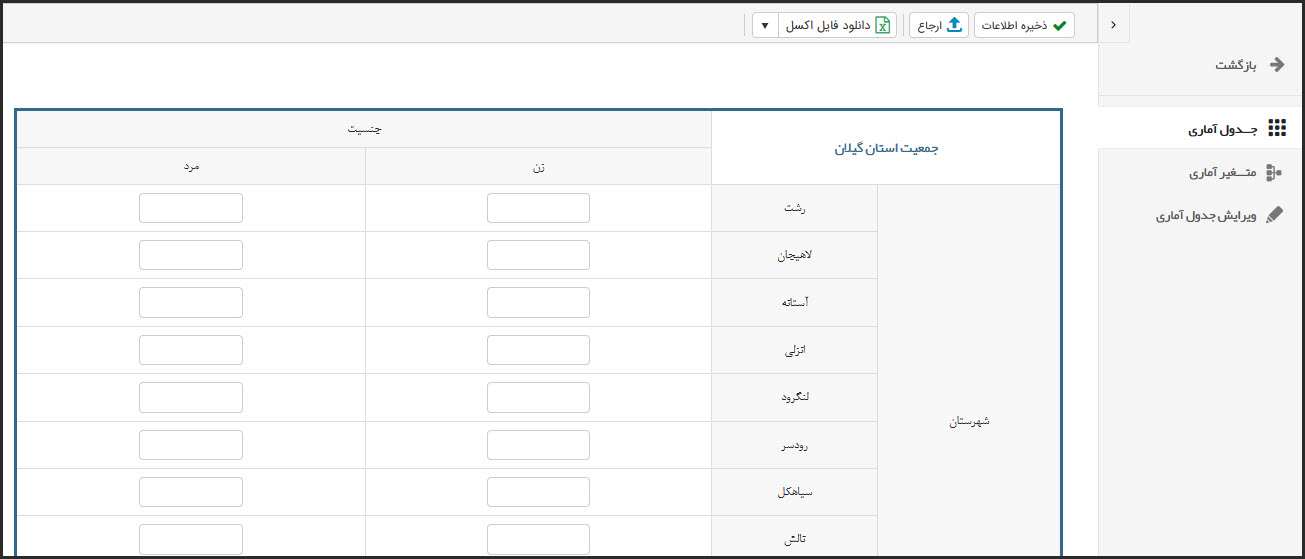The width and height of the screenshot is (1305, 559).
Task: Click the زن input field for رودسر
Action: pos(538,445)
